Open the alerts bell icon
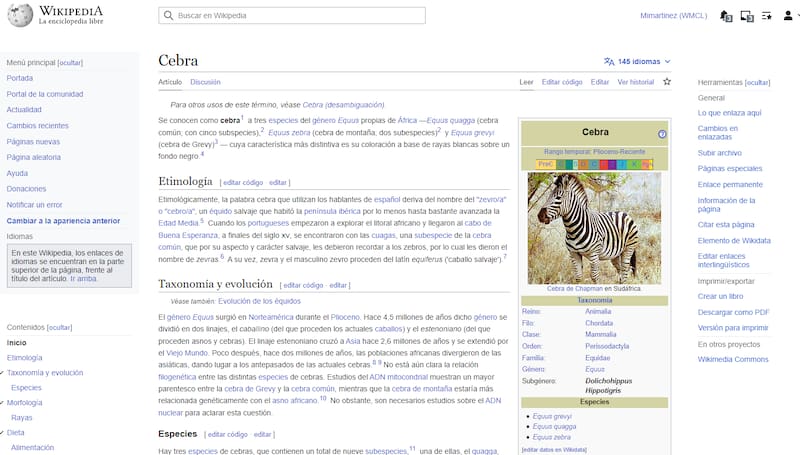This screenshot has height=455, width=800. click(726, 17)
